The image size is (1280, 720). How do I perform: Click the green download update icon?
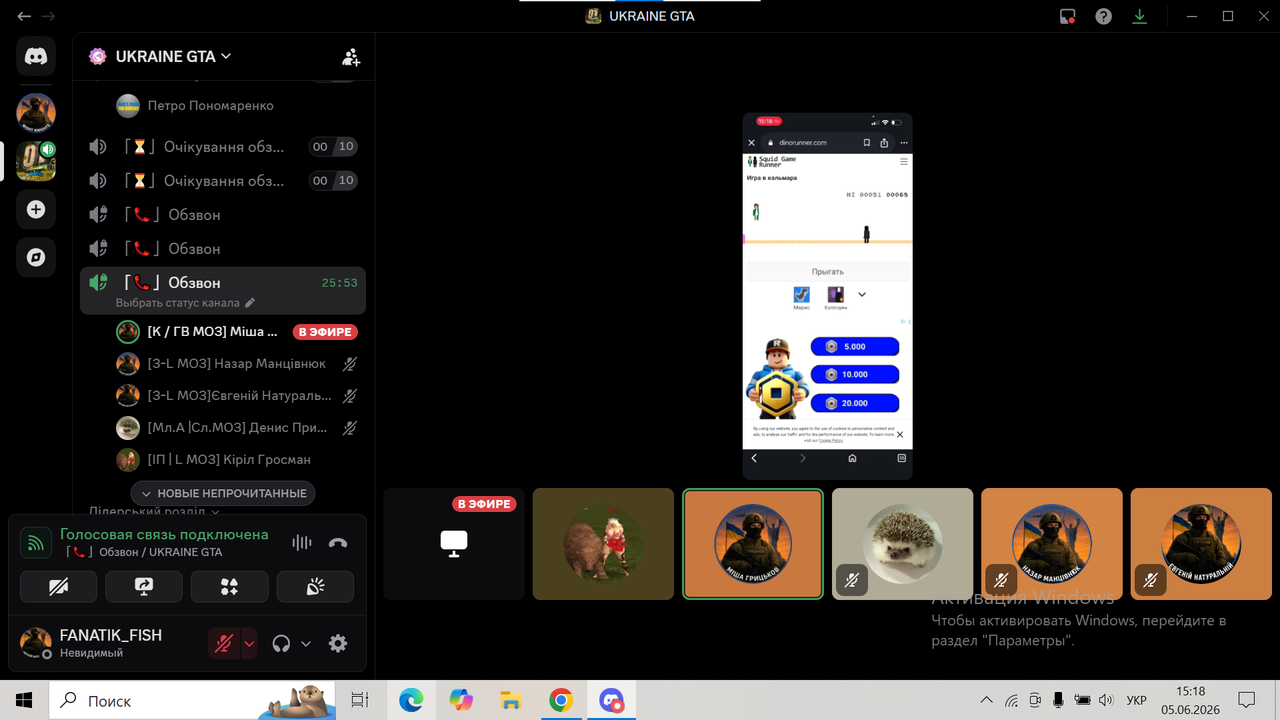1139,16
